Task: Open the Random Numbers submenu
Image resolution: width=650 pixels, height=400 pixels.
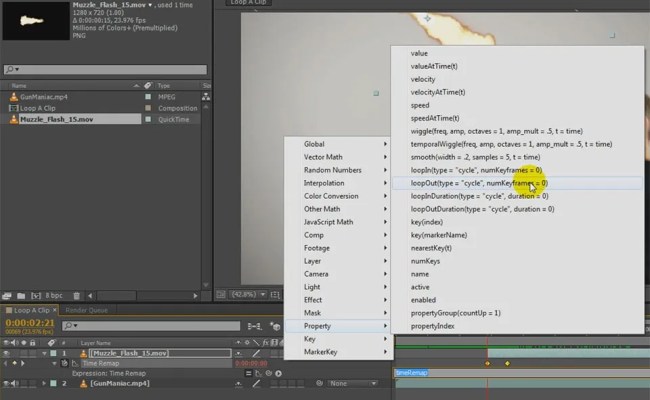Action: (338, 170)
